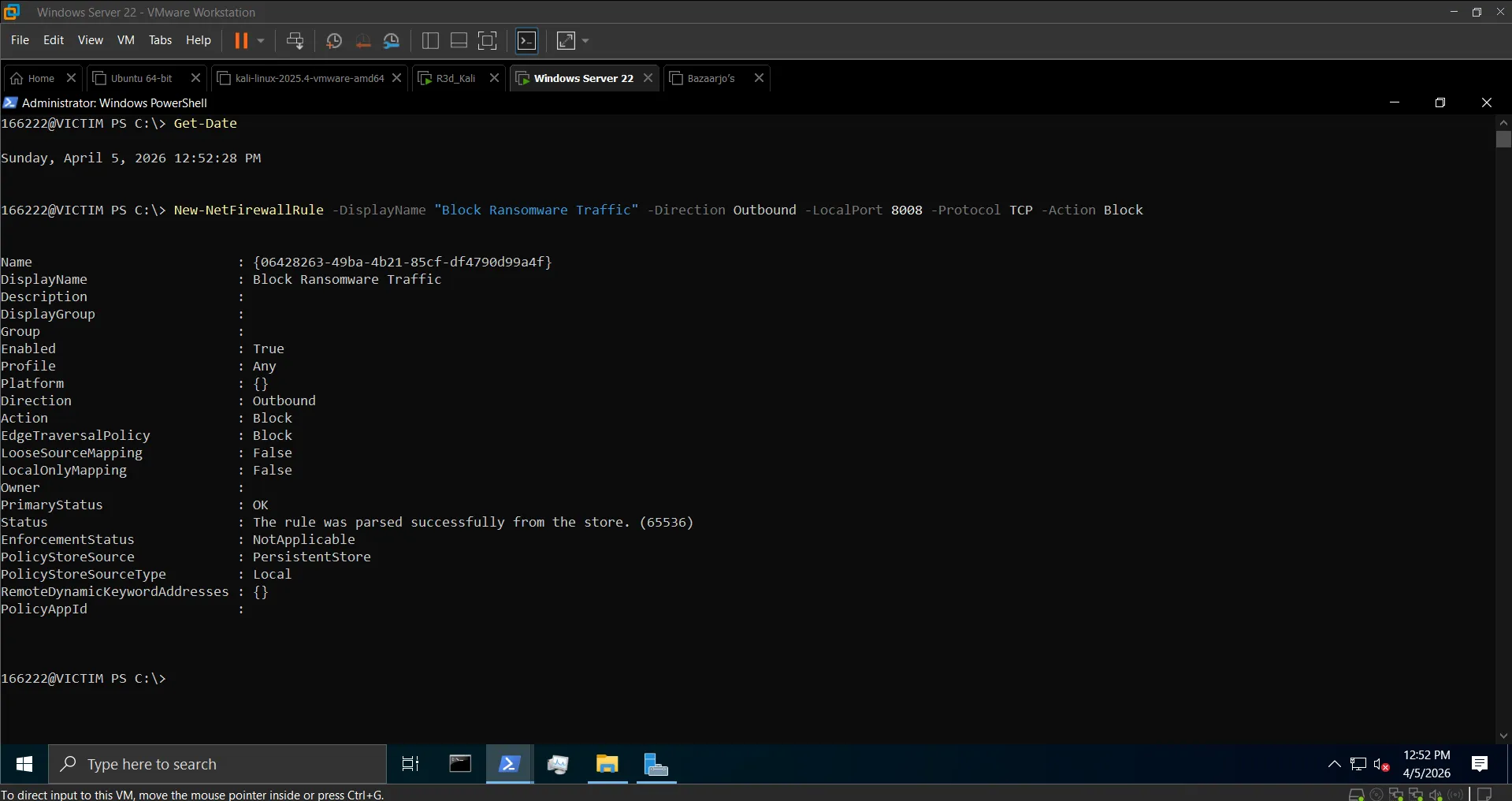Open the snapshot manager
This screenshot has height=801, width=1512.
coord(392,41)
